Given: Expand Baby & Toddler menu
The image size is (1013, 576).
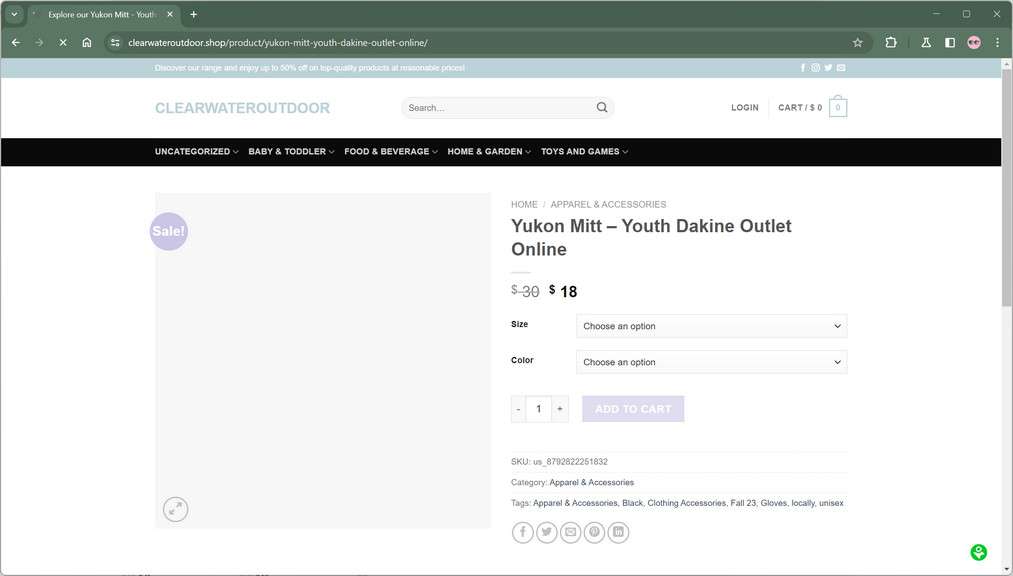Looking at the screenshot, I should click(291, 152).
